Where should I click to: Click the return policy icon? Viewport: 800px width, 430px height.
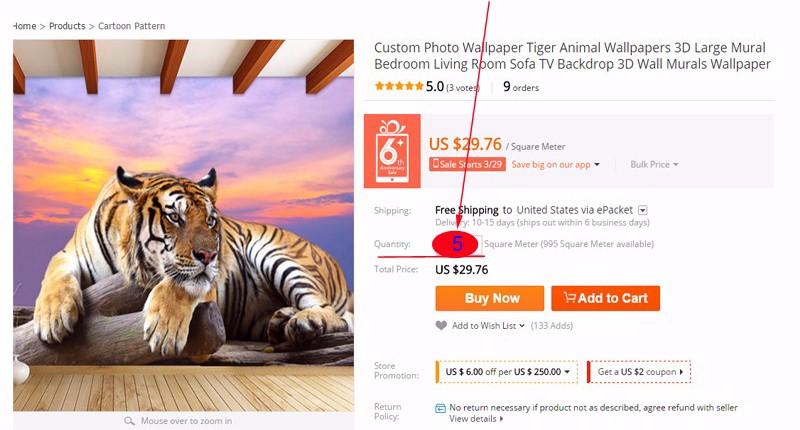click(440, 408)
